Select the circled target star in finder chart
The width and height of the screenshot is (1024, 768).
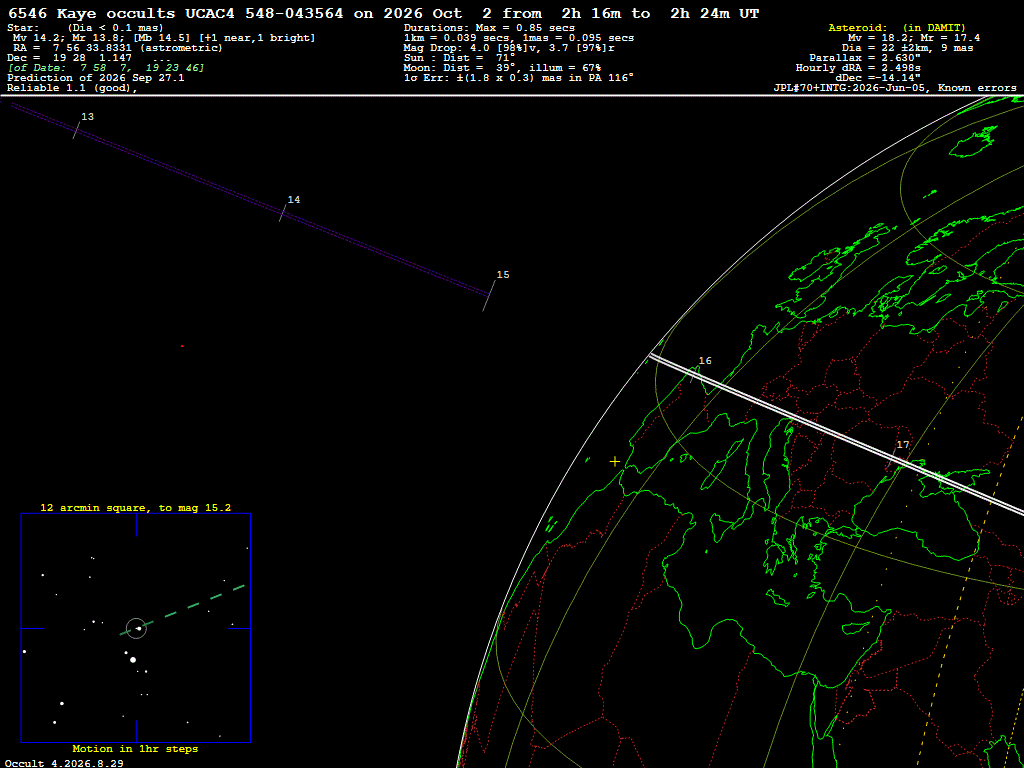click(x=136, y=628)
